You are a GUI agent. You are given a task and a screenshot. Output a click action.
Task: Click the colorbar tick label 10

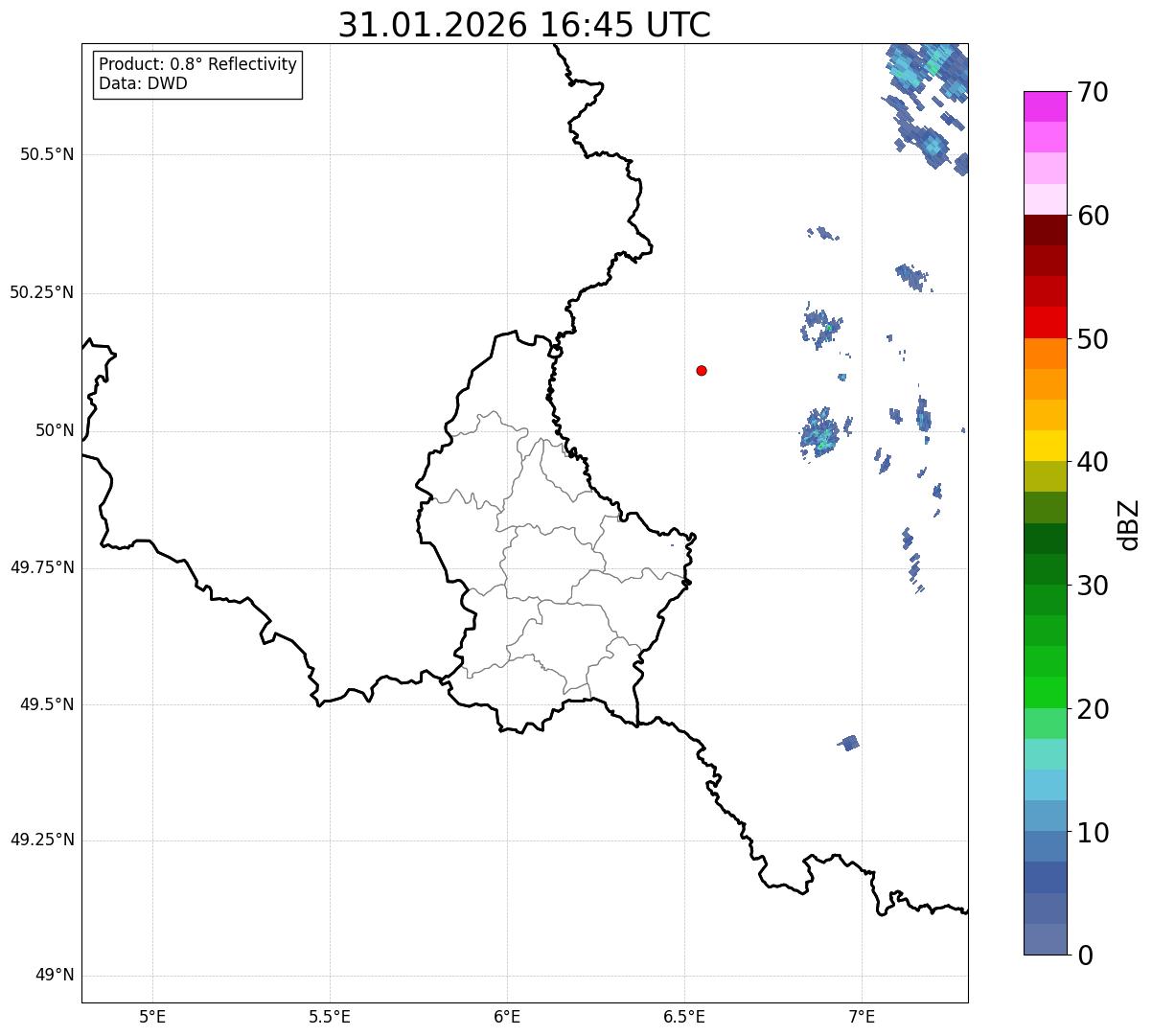(1093, 832)
